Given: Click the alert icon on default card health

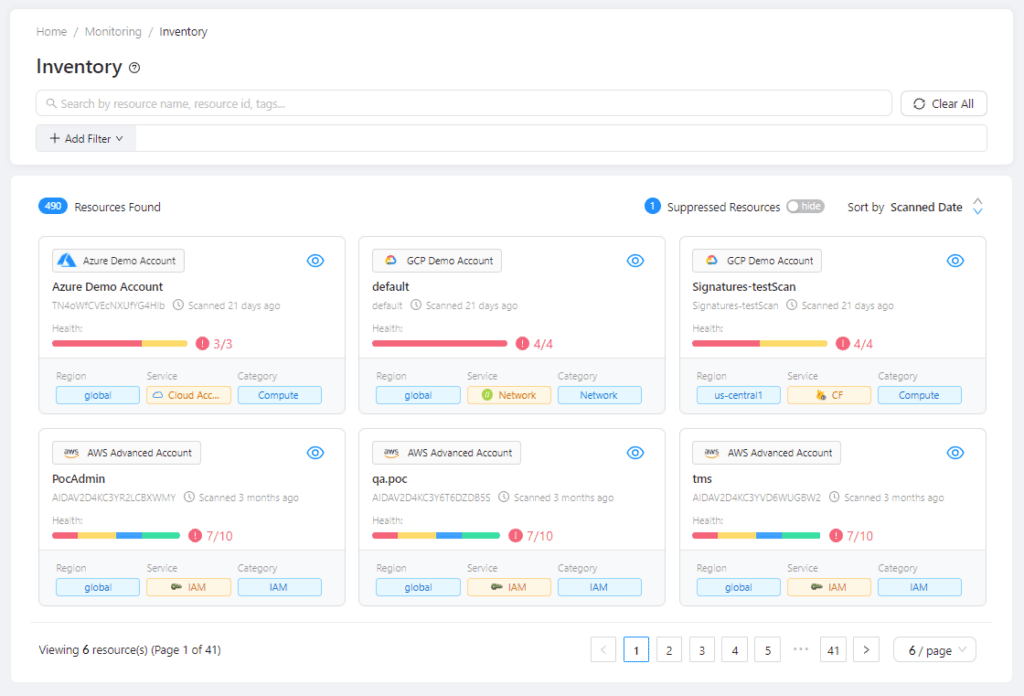Looking at the screenshot, I should (522, 343).
